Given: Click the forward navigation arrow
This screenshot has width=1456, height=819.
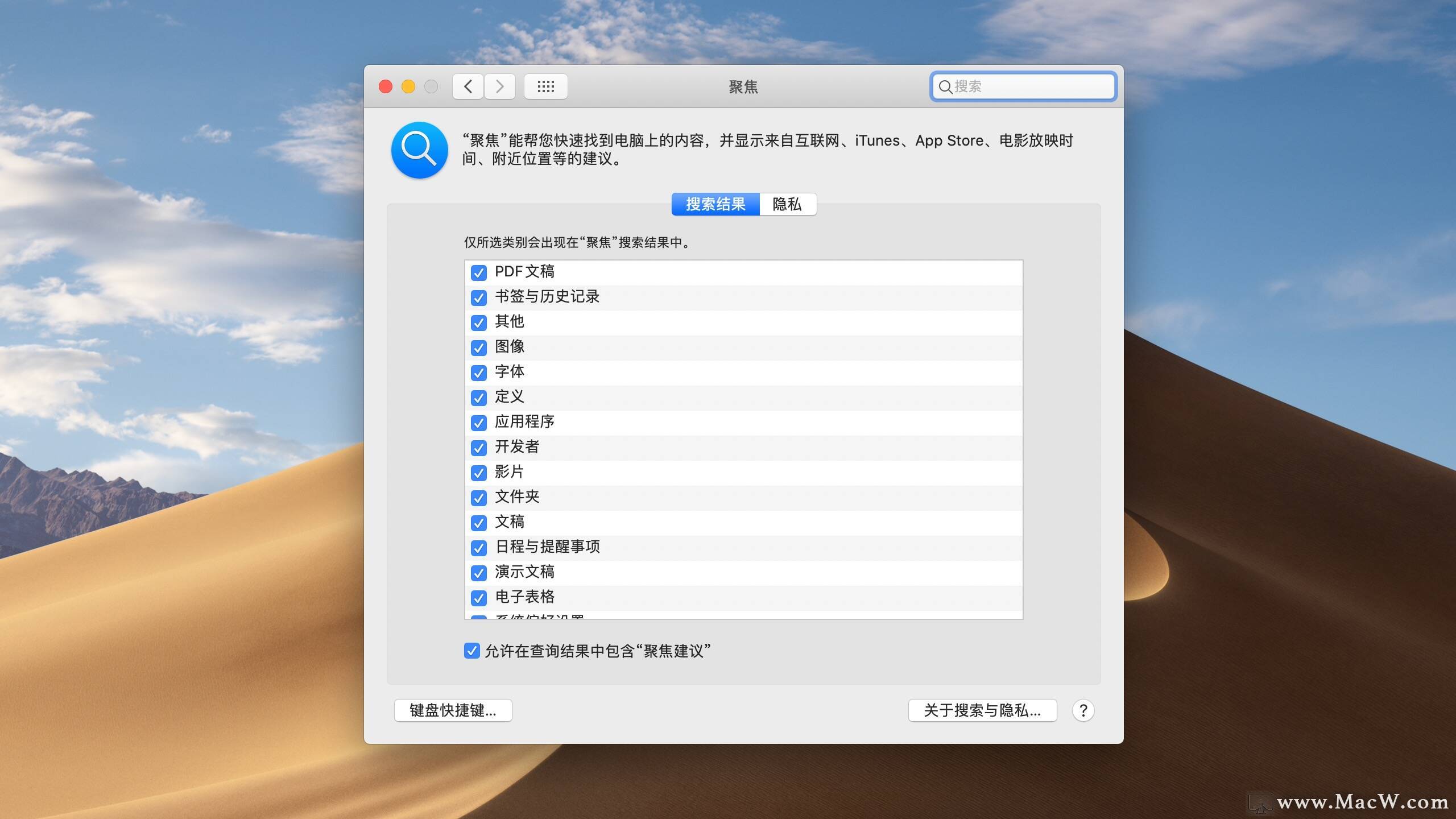Looking at the screenshot, I should point(500,86).
